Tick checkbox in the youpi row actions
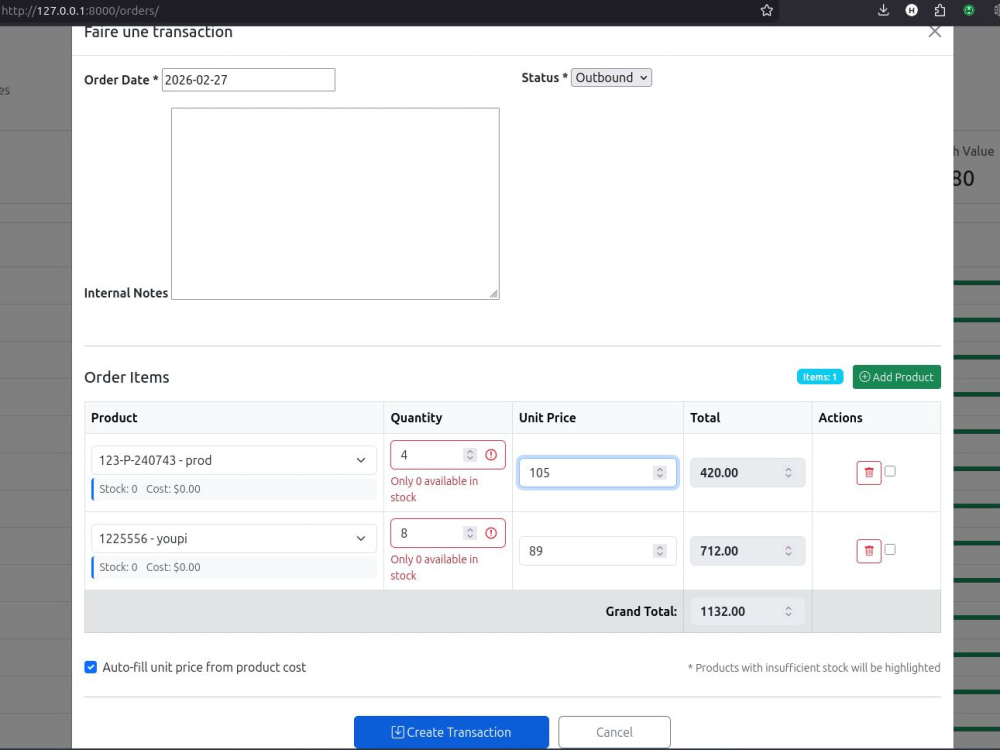The width and height of the screenshot is (1000, 750). click(x=890, y=550)
